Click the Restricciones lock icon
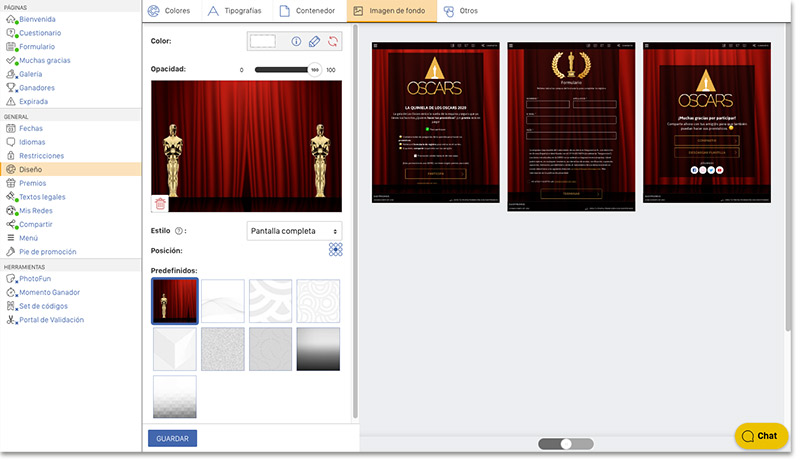 [11, 156]
